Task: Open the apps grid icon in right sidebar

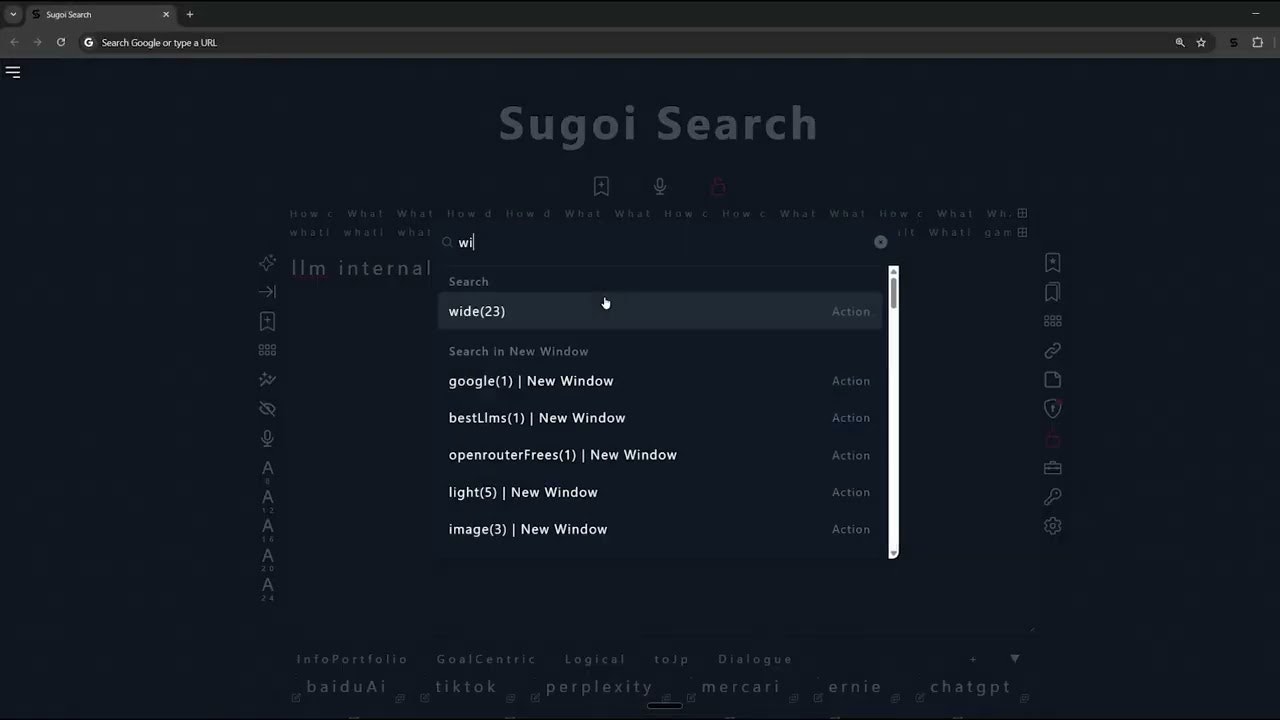Action: click(1052, 321)
